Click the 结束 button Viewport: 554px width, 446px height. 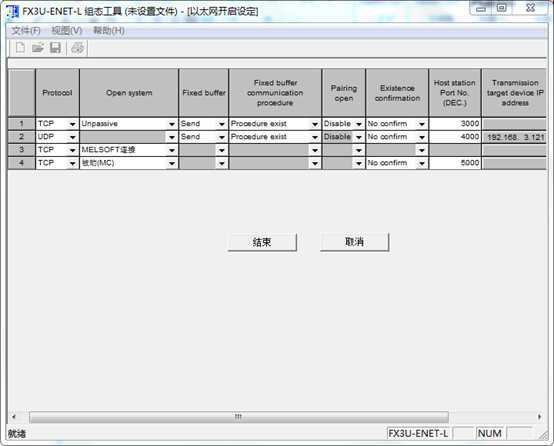point(262,242)
